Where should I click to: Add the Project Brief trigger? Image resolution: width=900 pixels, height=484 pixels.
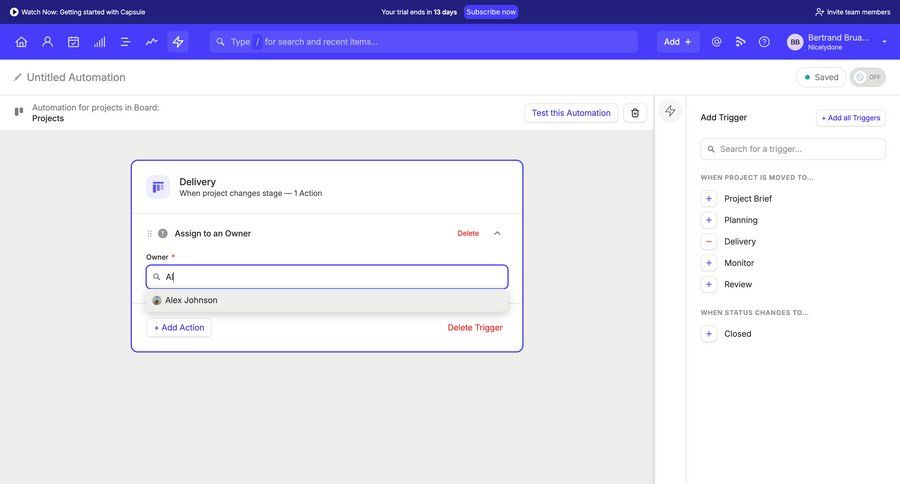tap(709, 199)
